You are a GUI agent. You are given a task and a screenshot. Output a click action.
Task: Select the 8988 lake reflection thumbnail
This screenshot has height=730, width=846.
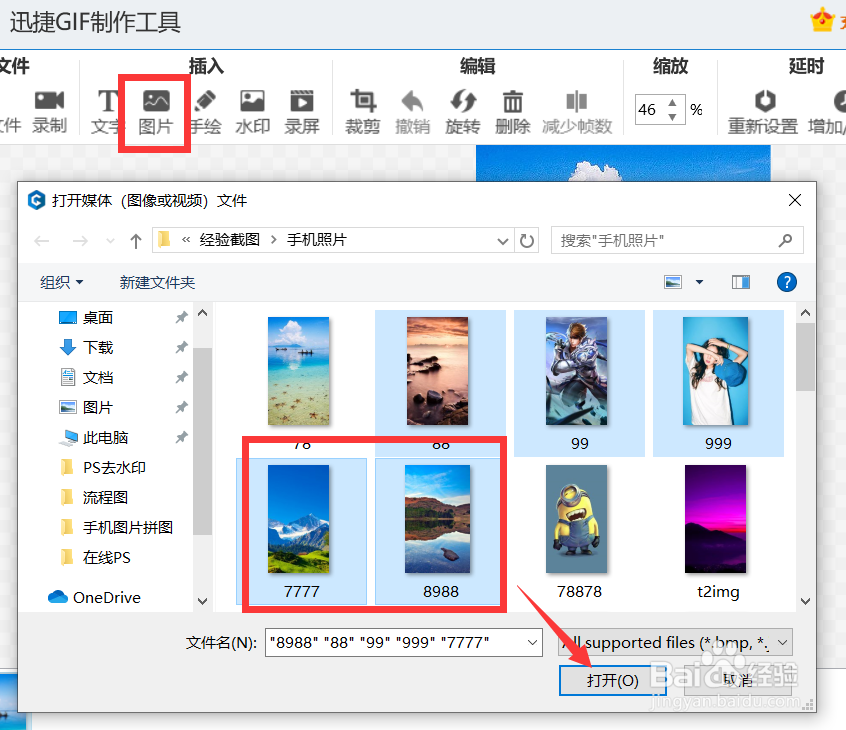[438, 518]
